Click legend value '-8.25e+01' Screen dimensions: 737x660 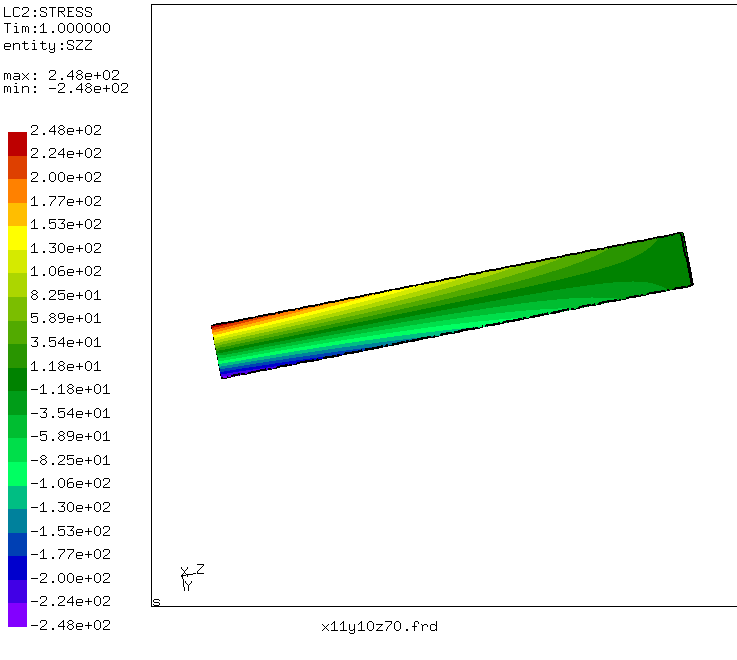pyautogui.click(x=71, y=460)
